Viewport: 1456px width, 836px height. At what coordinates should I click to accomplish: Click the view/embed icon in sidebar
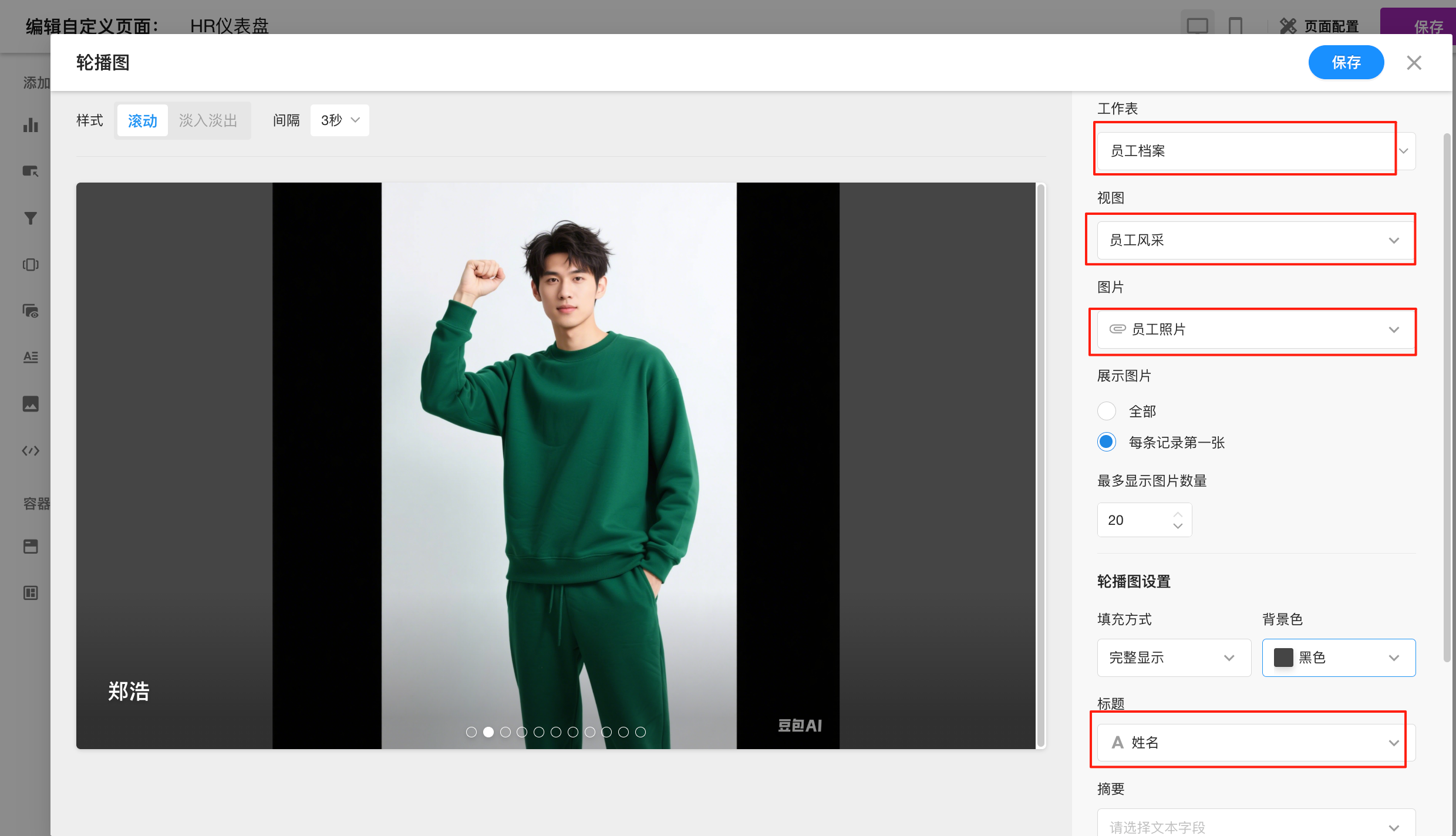(x=31, y=311)
